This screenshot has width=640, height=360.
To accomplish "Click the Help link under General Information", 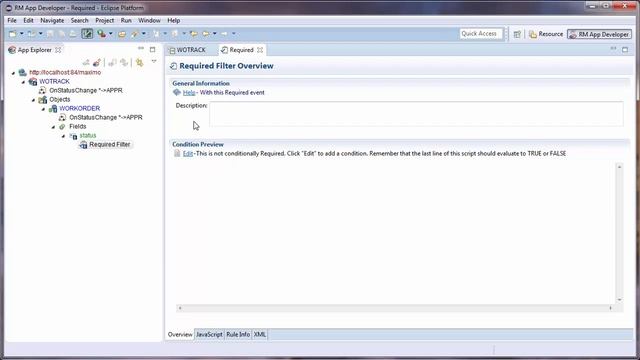I will tap(189, 93).
